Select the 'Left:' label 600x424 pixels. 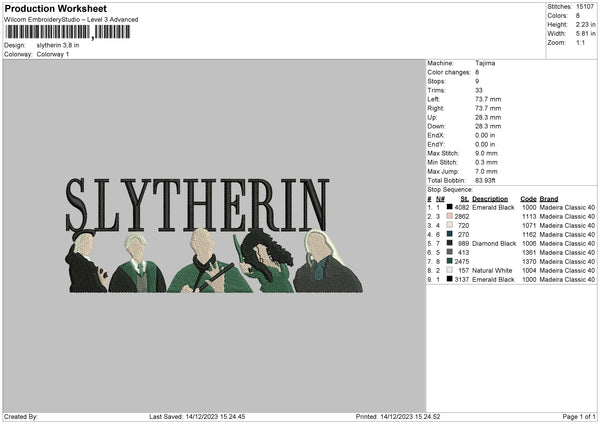pyautogui.click(x=434, y=99)
